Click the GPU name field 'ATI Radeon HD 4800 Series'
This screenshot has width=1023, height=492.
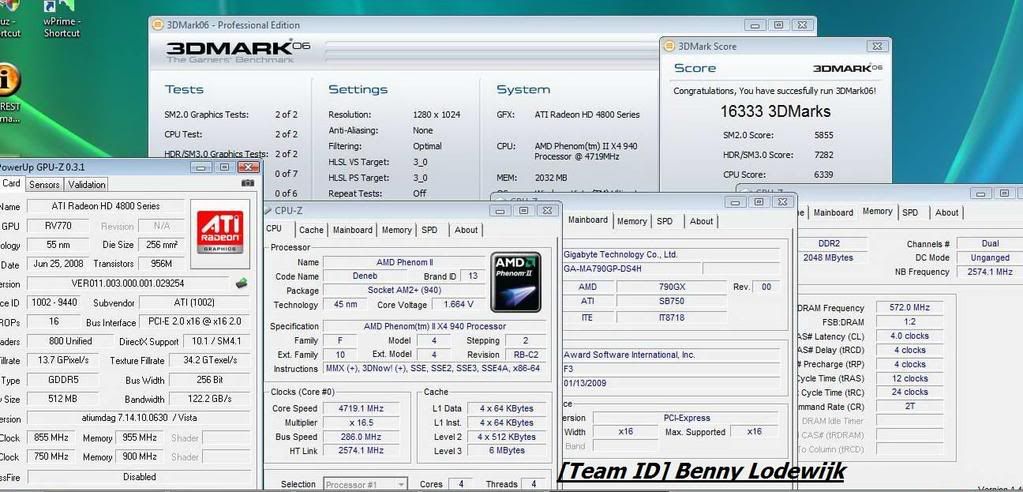(x=105, y=206)
